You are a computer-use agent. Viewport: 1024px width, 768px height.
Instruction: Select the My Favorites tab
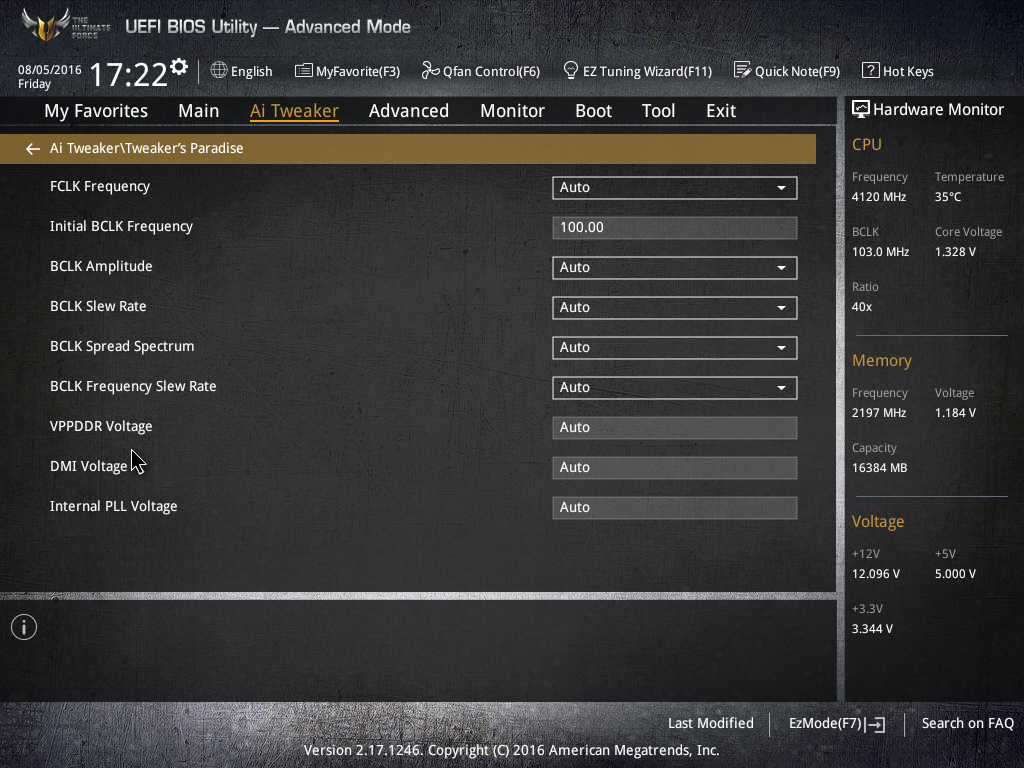pos(96,111)
